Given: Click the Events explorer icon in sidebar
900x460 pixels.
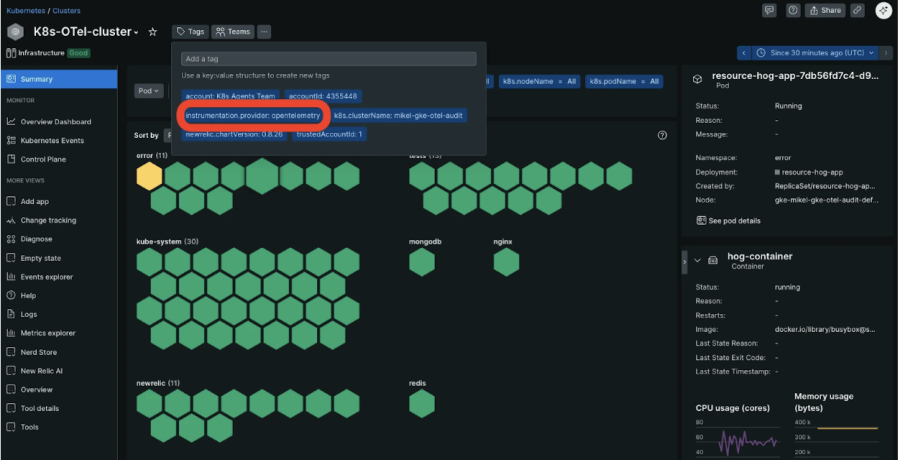Looking at the screenshot, I should [11, 277].
